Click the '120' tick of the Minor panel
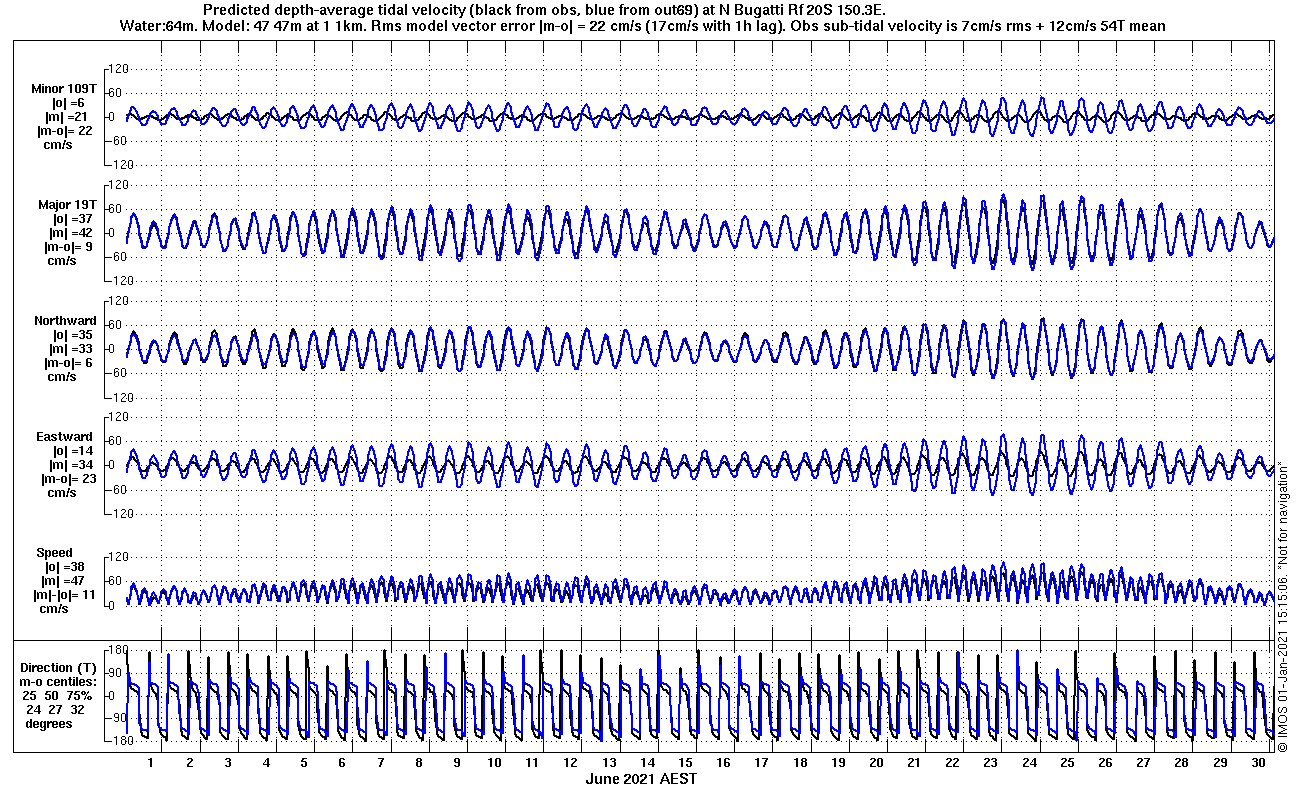 click(x=117, y=68)
